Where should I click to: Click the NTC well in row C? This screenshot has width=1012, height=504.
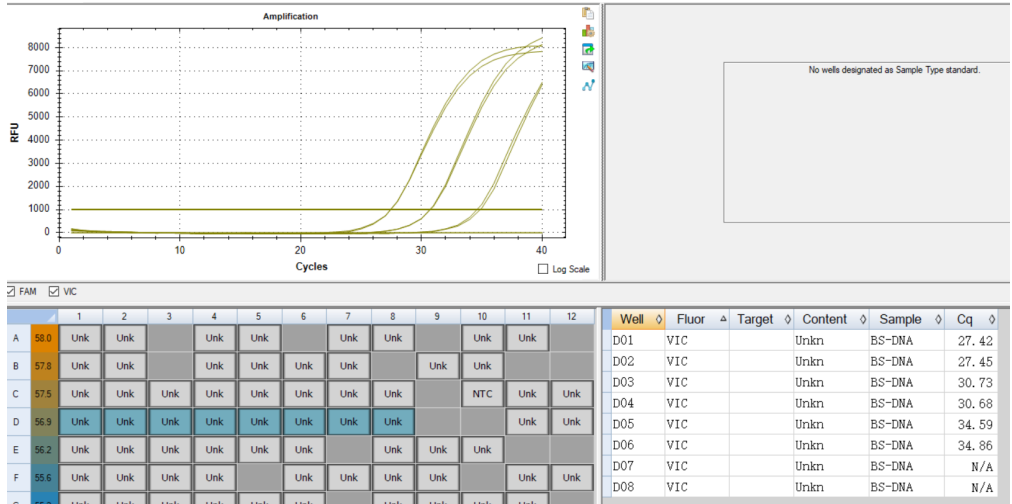pos(482,394)
